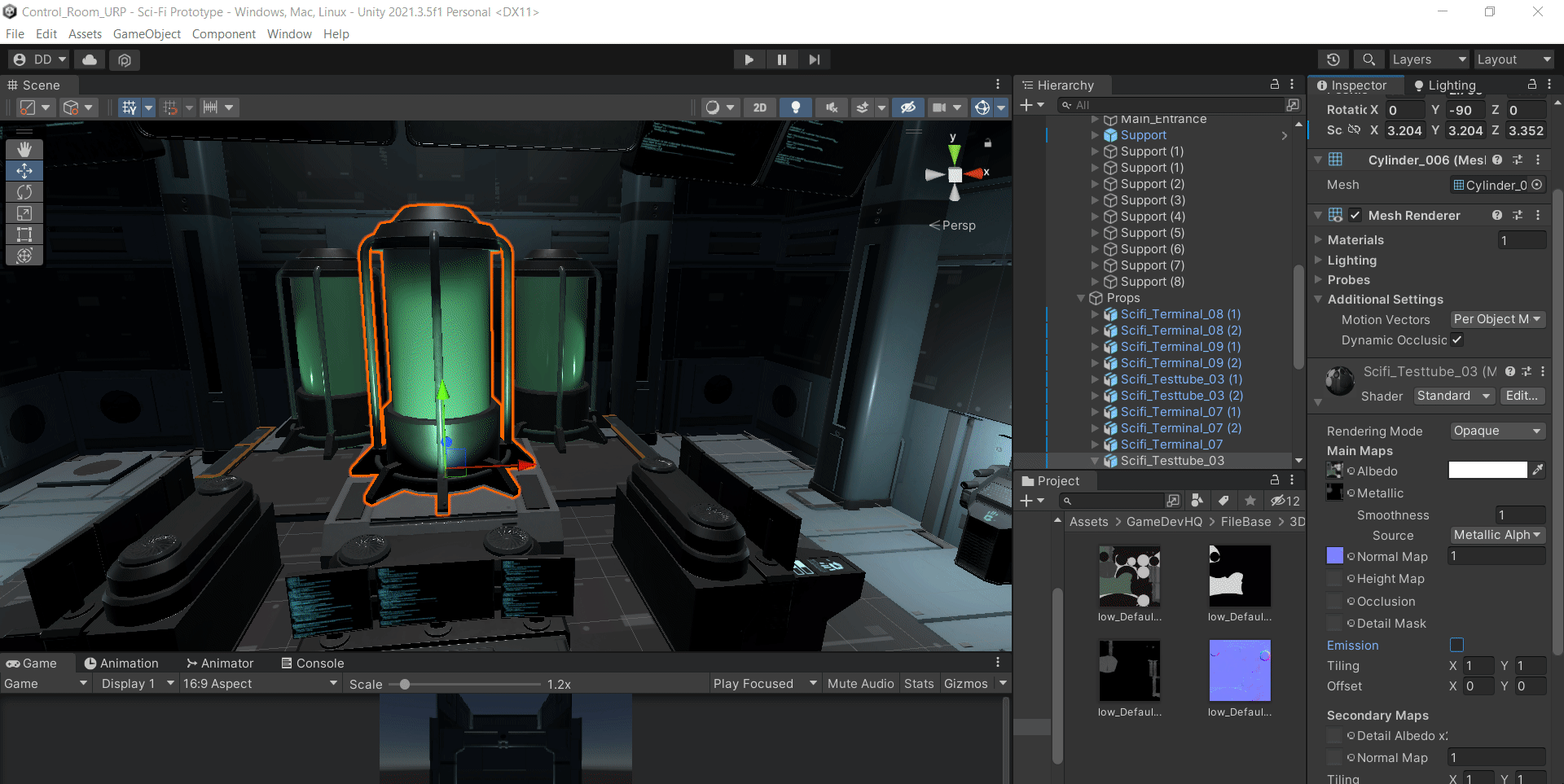Switch to the Console tab

(312, 664)
